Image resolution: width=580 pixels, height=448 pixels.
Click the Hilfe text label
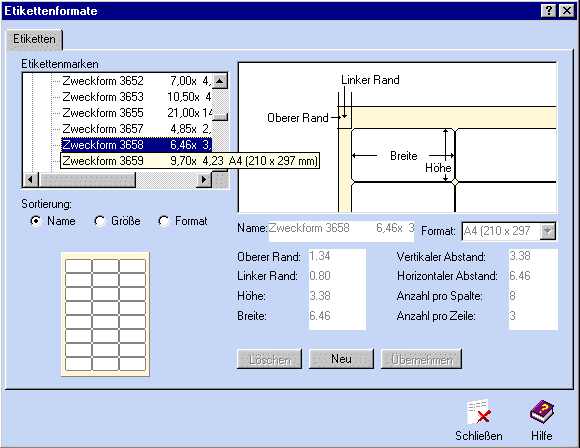542,436
